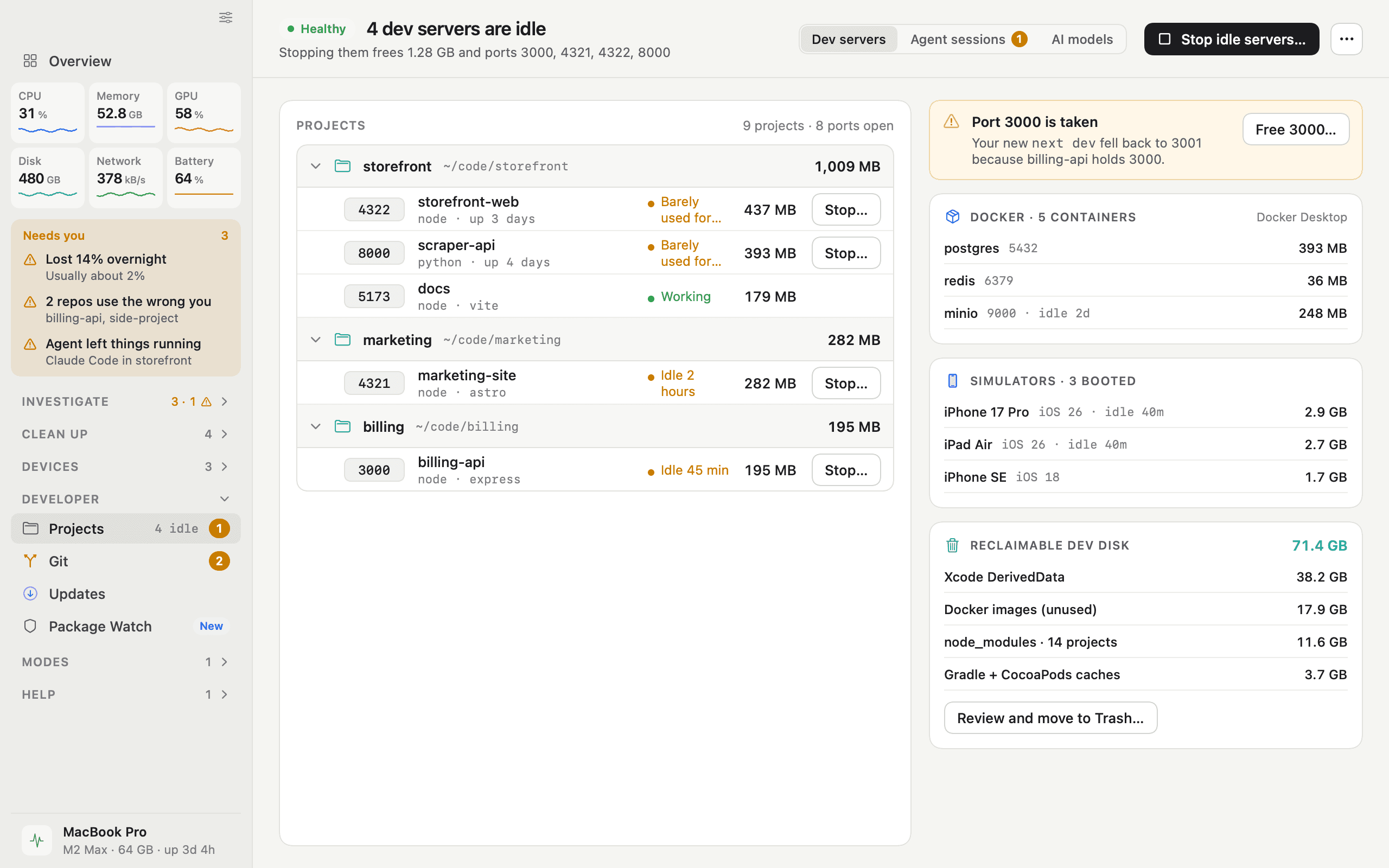Expand the Investigate section
The height and width of the screenshot is (868, 1389).
click(x=126, y=401)
